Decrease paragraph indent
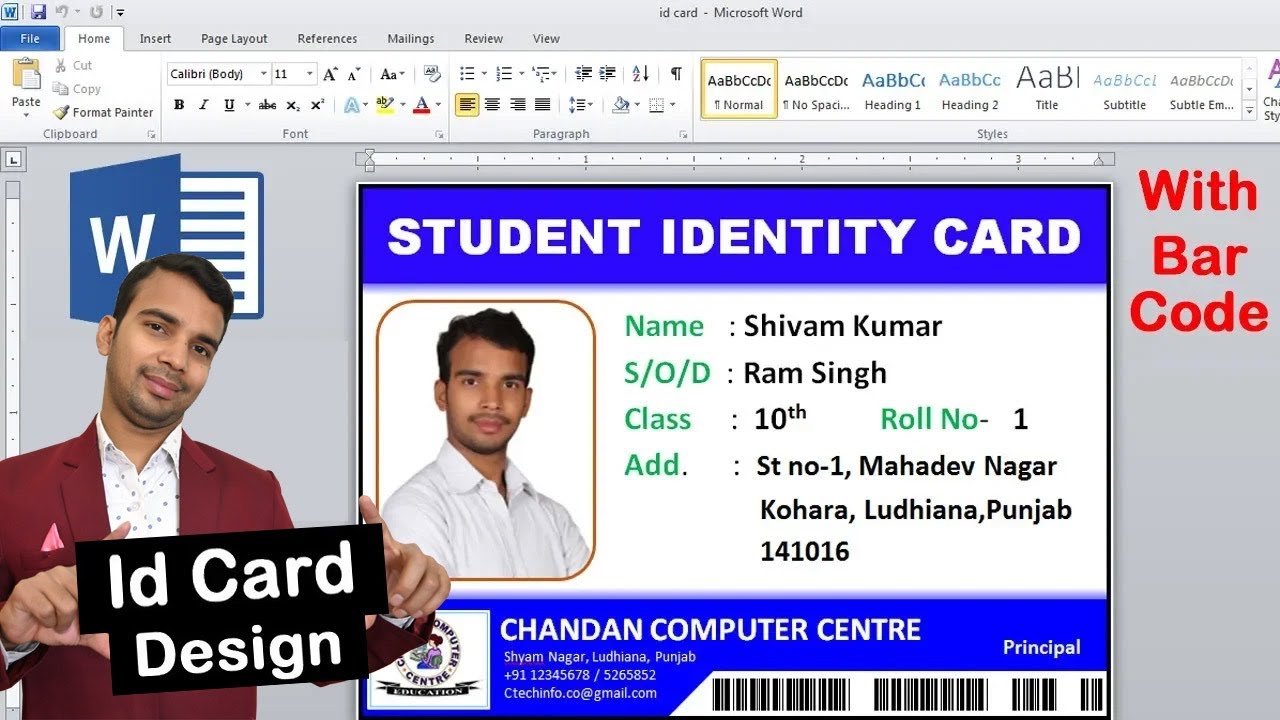 tap(584, 74)
